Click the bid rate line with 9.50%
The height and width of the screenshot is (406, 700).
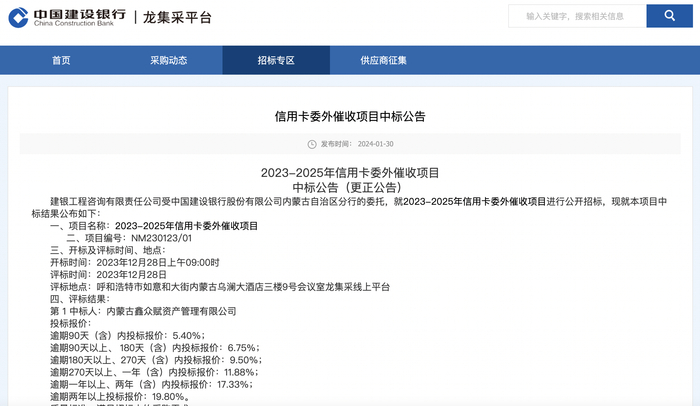156,360
